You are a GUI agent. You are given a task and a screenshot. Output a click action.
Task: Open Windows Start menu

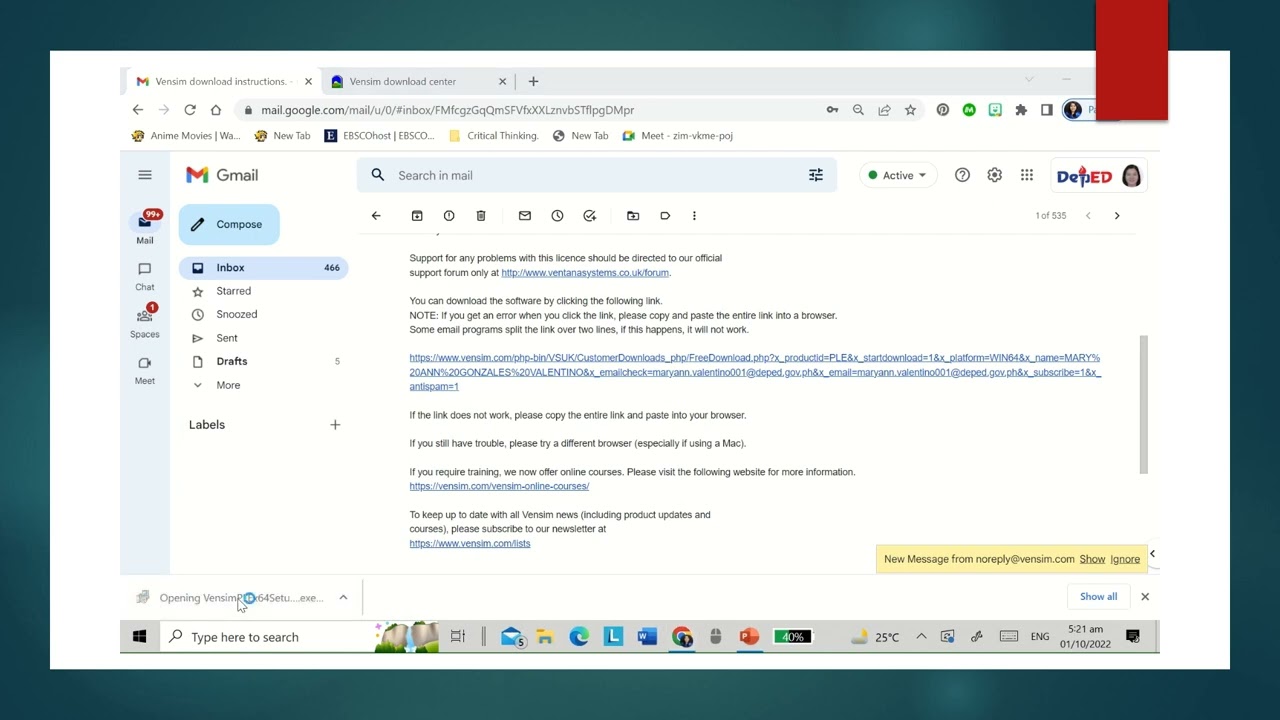(x=140, y=637)
